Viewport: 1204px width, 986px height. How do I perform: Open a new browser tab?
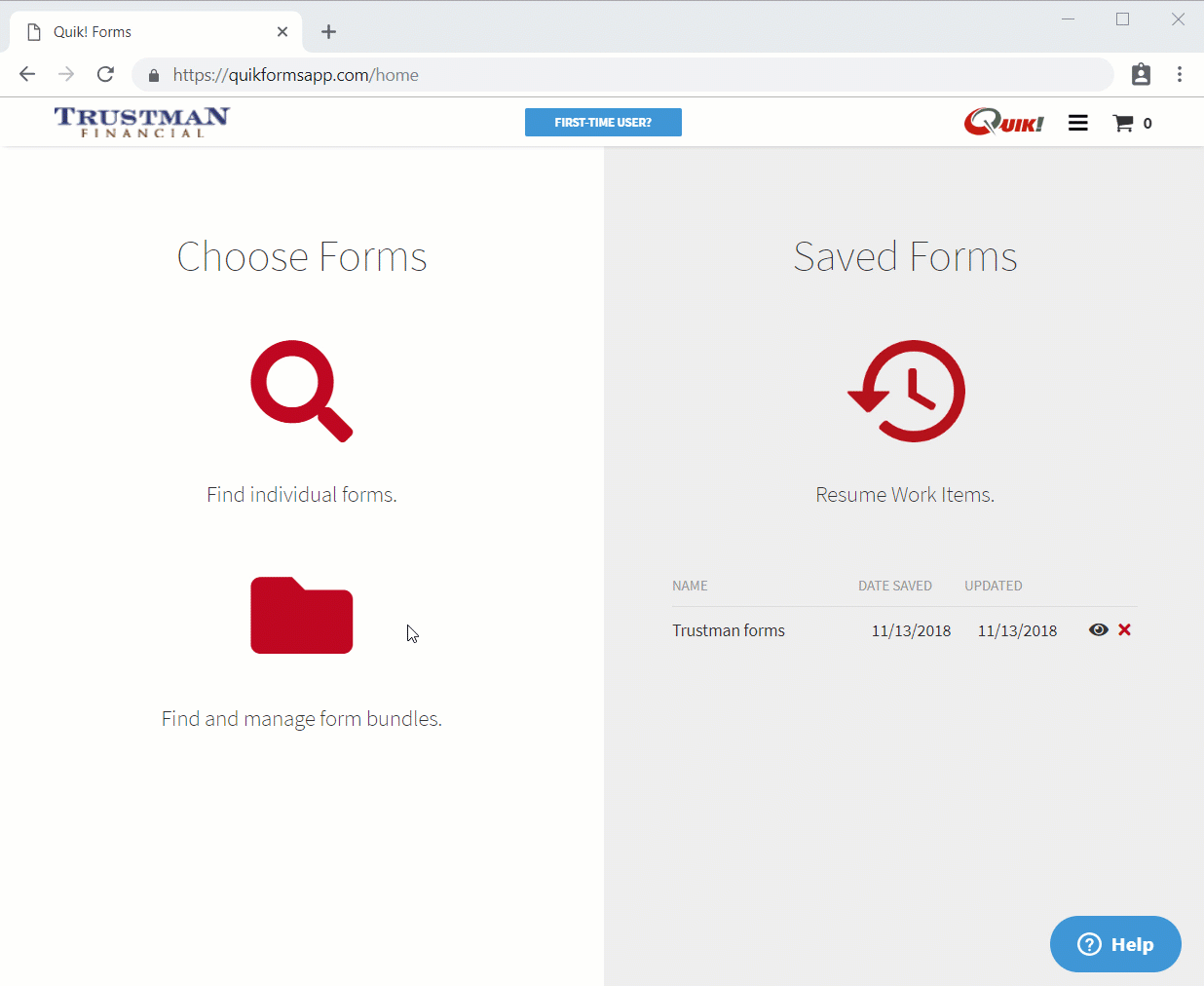pos(329,32)
